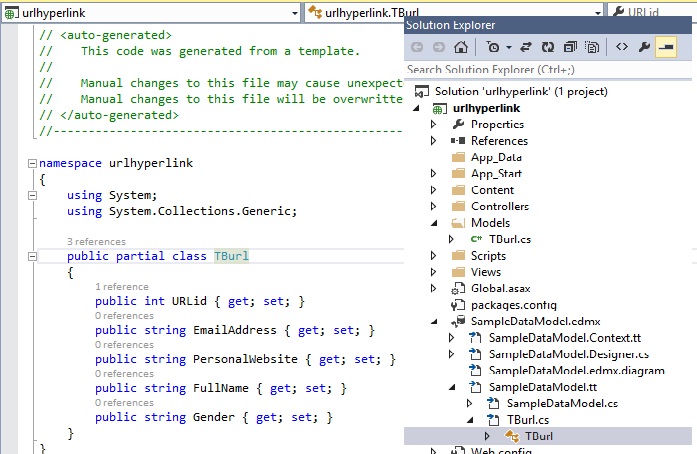Collapse TBurl.cs under SampleDataModel.tt

[470, 420]
